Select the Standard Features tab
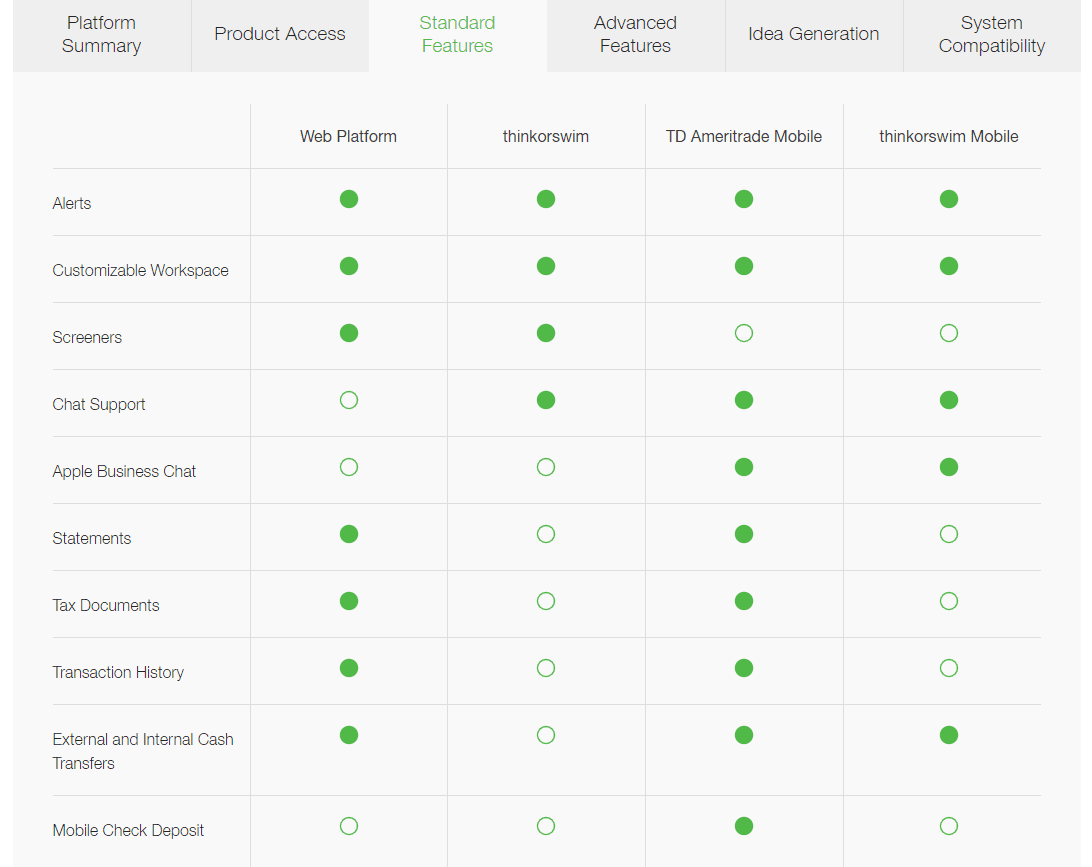This screenshot has height=867, width=1092. click(458, 34)
